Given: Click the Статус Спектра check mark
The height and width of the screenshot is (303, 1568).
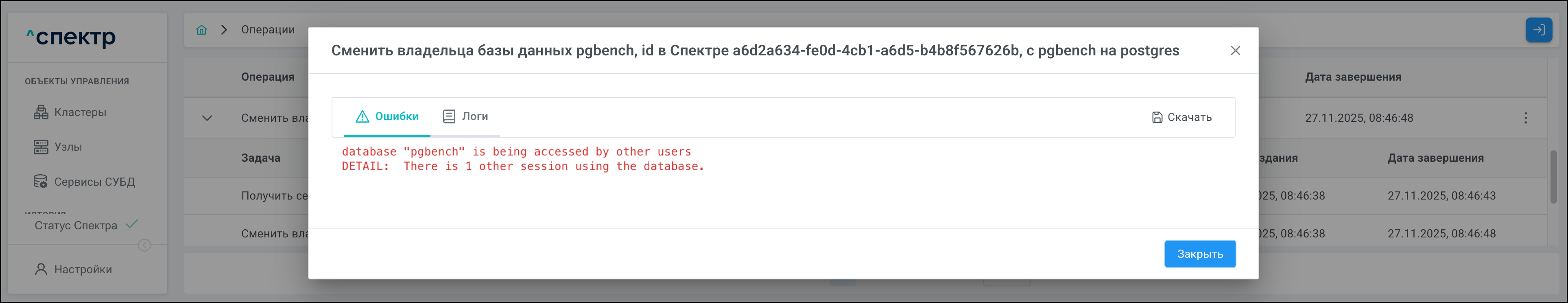Looking at the screenshot, I should tap(131, 224).
